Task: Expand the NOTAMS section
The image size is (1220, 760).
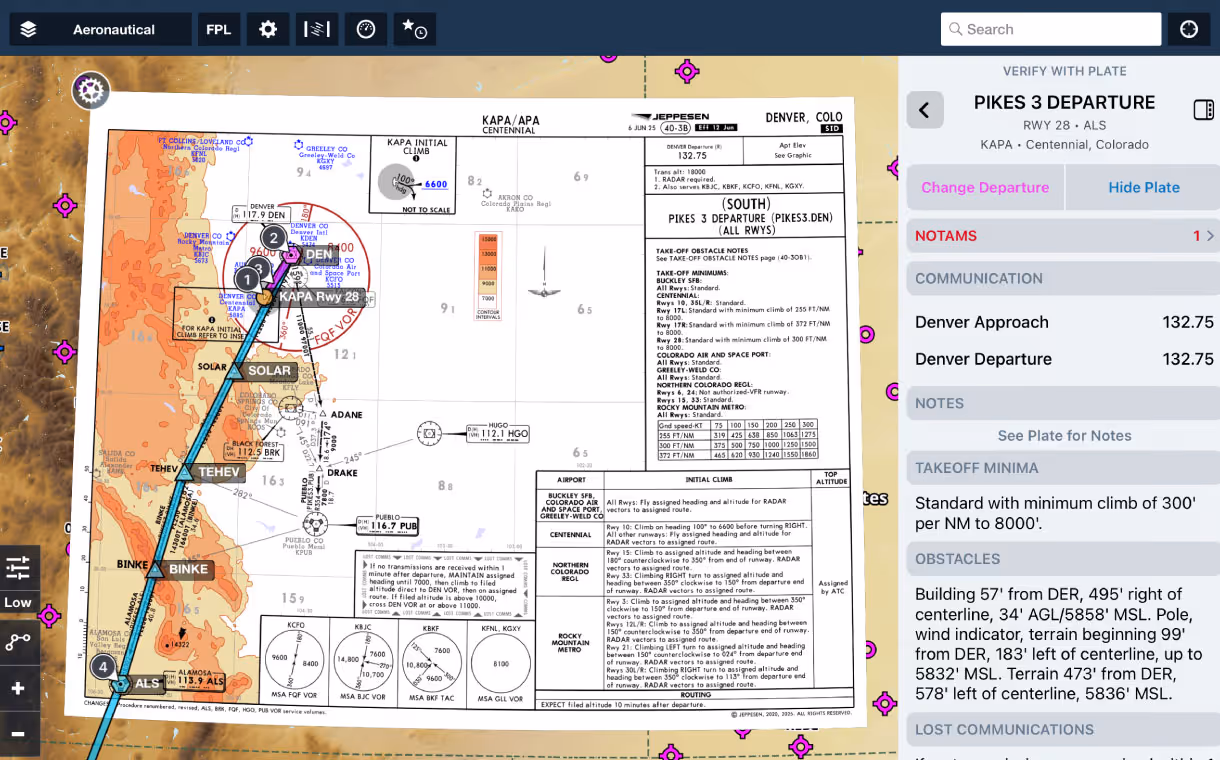Action: [x=1063, y=236]
